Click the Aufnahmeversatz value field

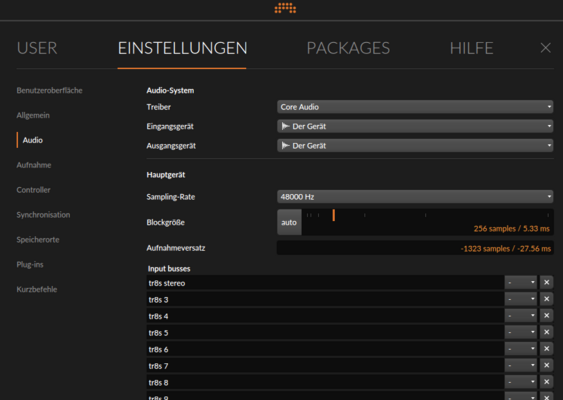415,248
